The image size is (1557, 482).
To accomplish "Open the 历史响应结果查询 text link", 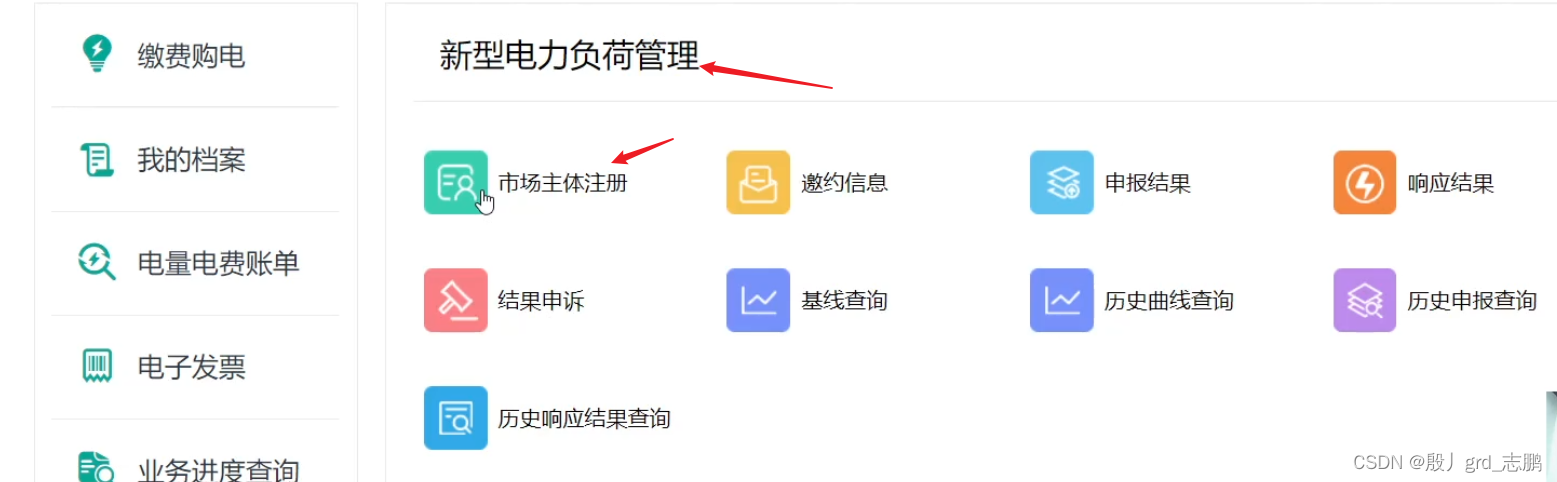I will [x=584, y=419].
